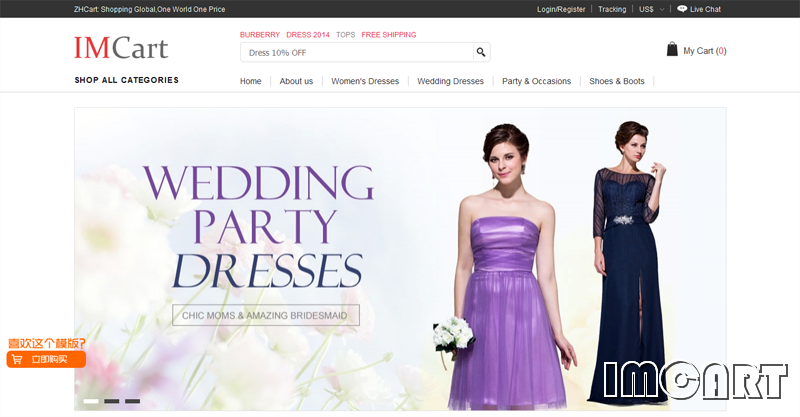800x417 pixels.
Task: Open the Tracking link
Action: (612, 9)
